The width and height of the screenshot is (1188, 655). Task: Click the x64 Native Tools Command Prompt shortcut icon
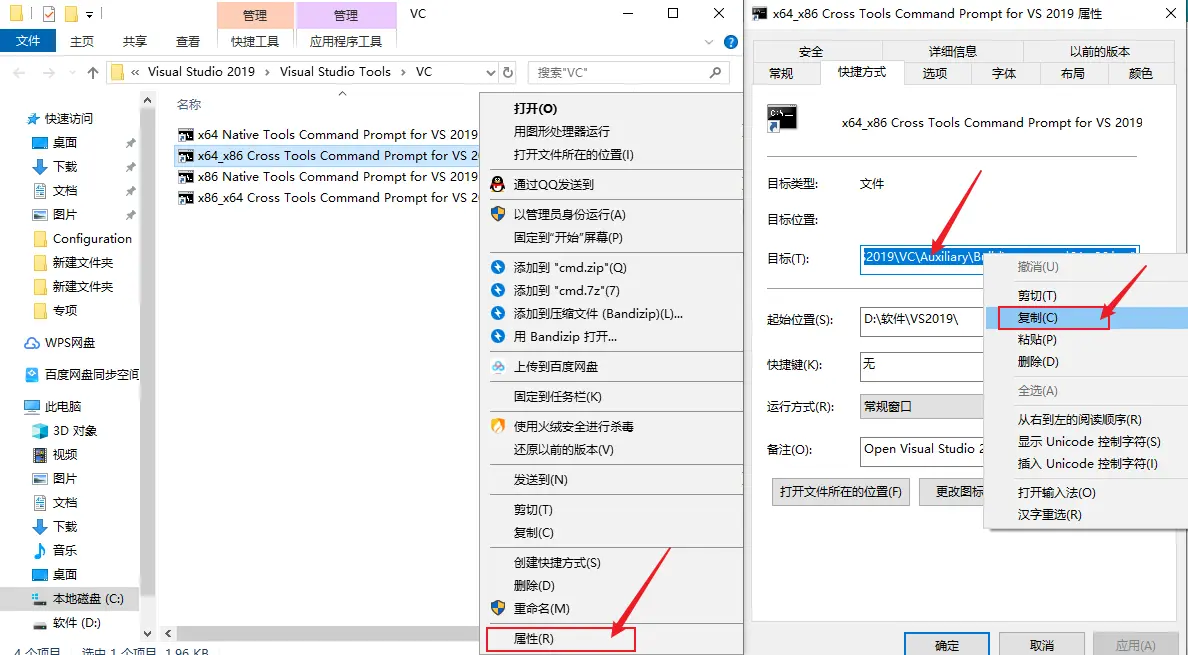[186, 135]
